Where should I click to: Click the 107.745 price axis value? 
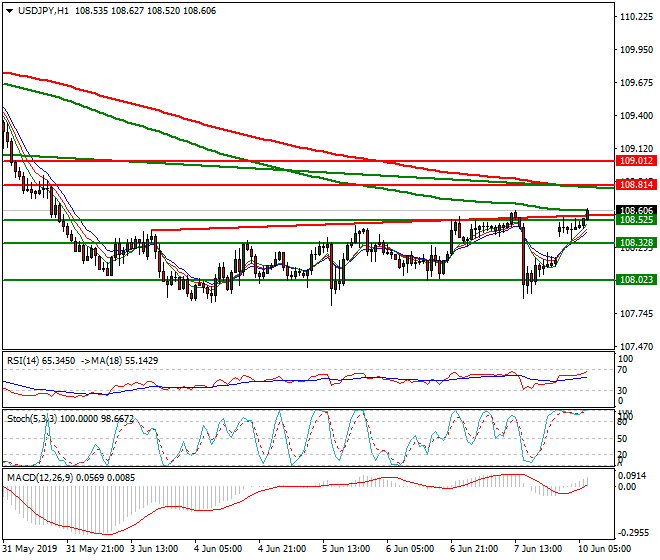pyautogui.click(x=636, y=314)
